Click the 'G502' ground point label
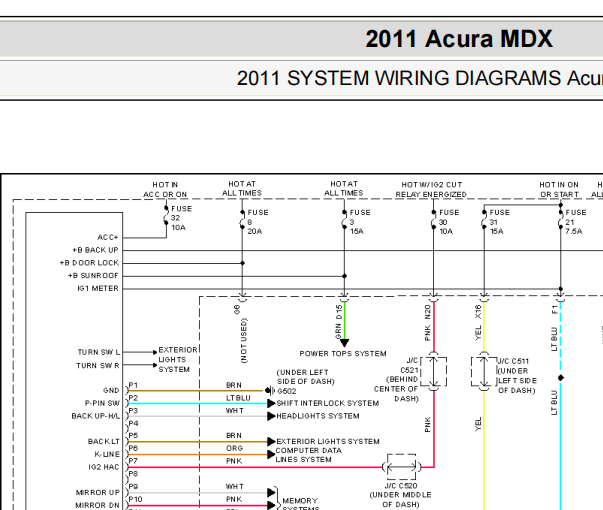Image resolution: width=603 pixels, height=510 pixels. pos(287,391)
